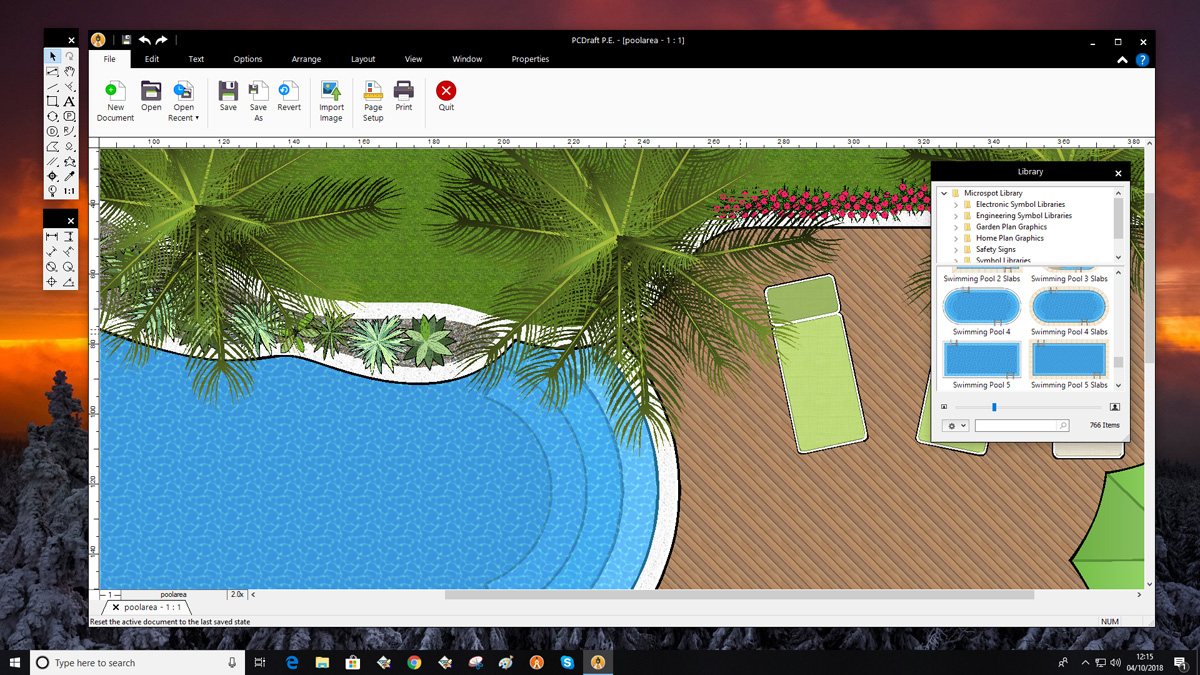Select the Swimming Pool 4 thumbnail
The image size is (1200, 675).
pyautogui.click(x=981, y=307)
